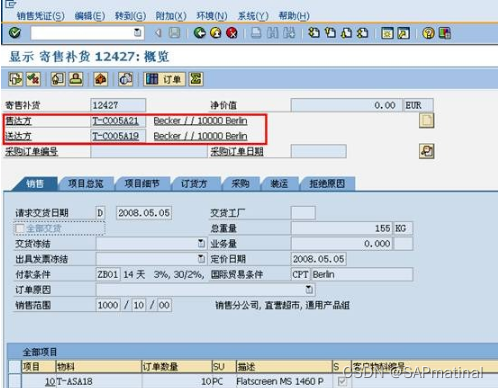Click the partner search icon beside 采购订单日期

click(x=427, y=151)
